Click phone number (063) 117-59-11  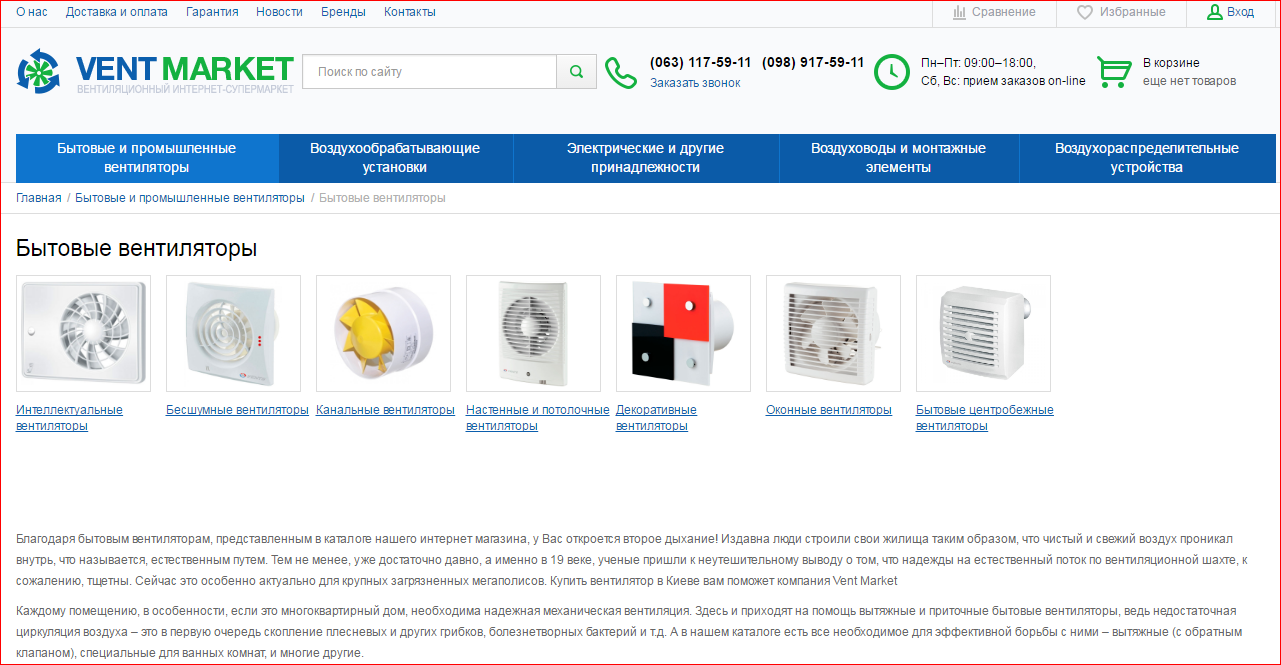coord(701,62)
